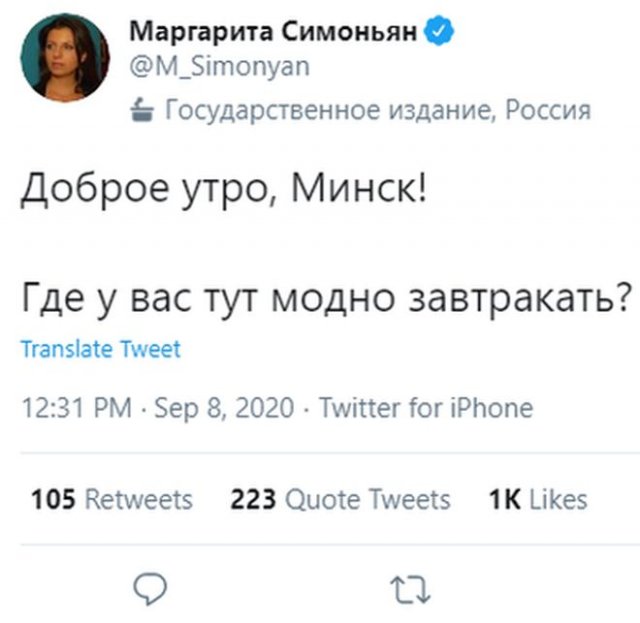This screenshot has width=640, height=623.
Task: View the 105 Retweets list
Action: click(112, 499)
